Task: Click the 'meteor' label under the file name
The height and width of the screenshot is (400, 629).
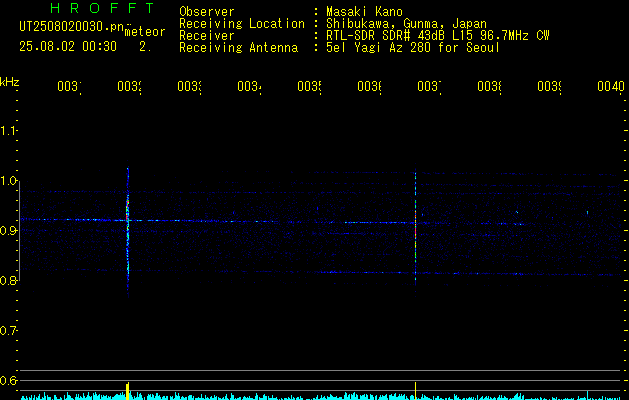Action: coord(145,32)
